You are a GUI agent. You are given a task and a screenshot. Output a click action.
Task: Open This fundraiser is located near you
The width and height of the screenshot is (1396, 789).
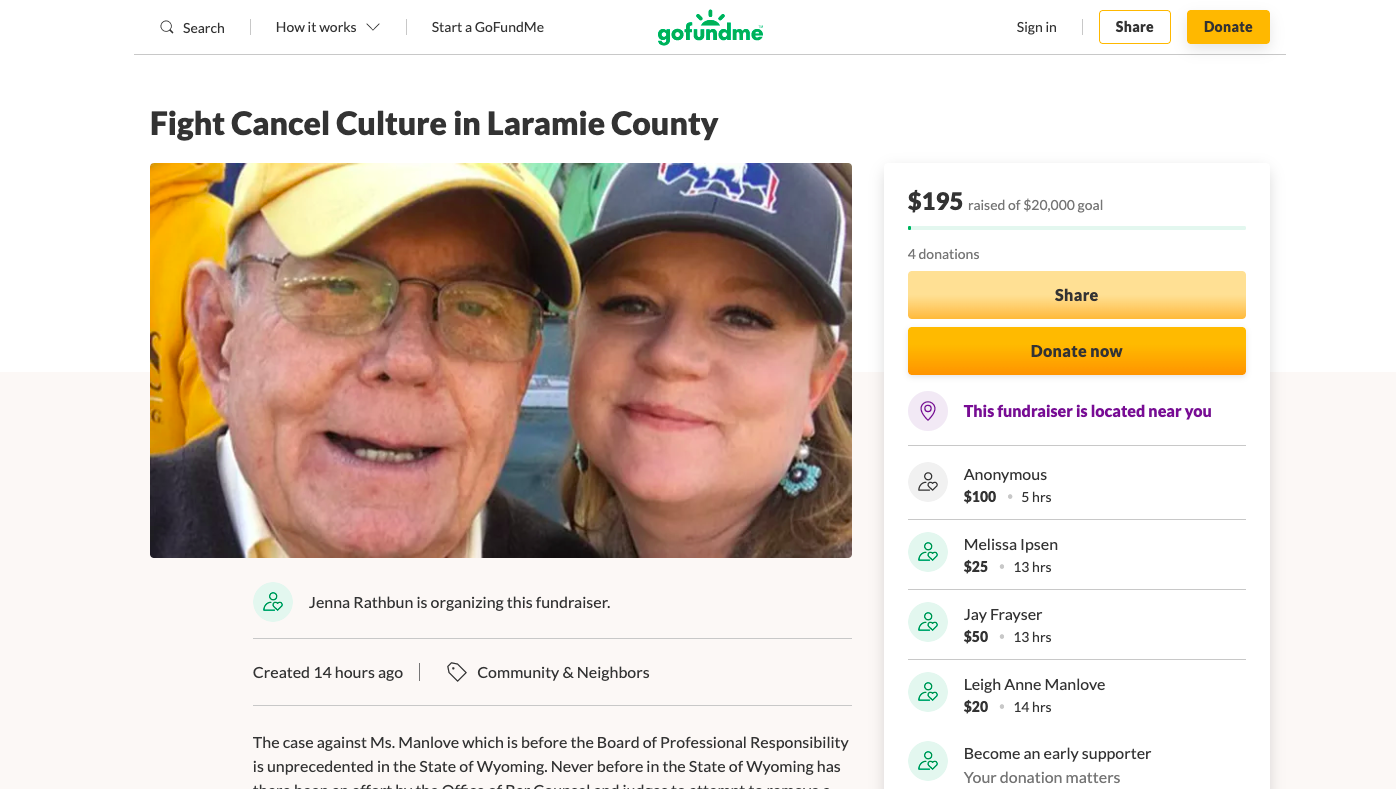1087,411
